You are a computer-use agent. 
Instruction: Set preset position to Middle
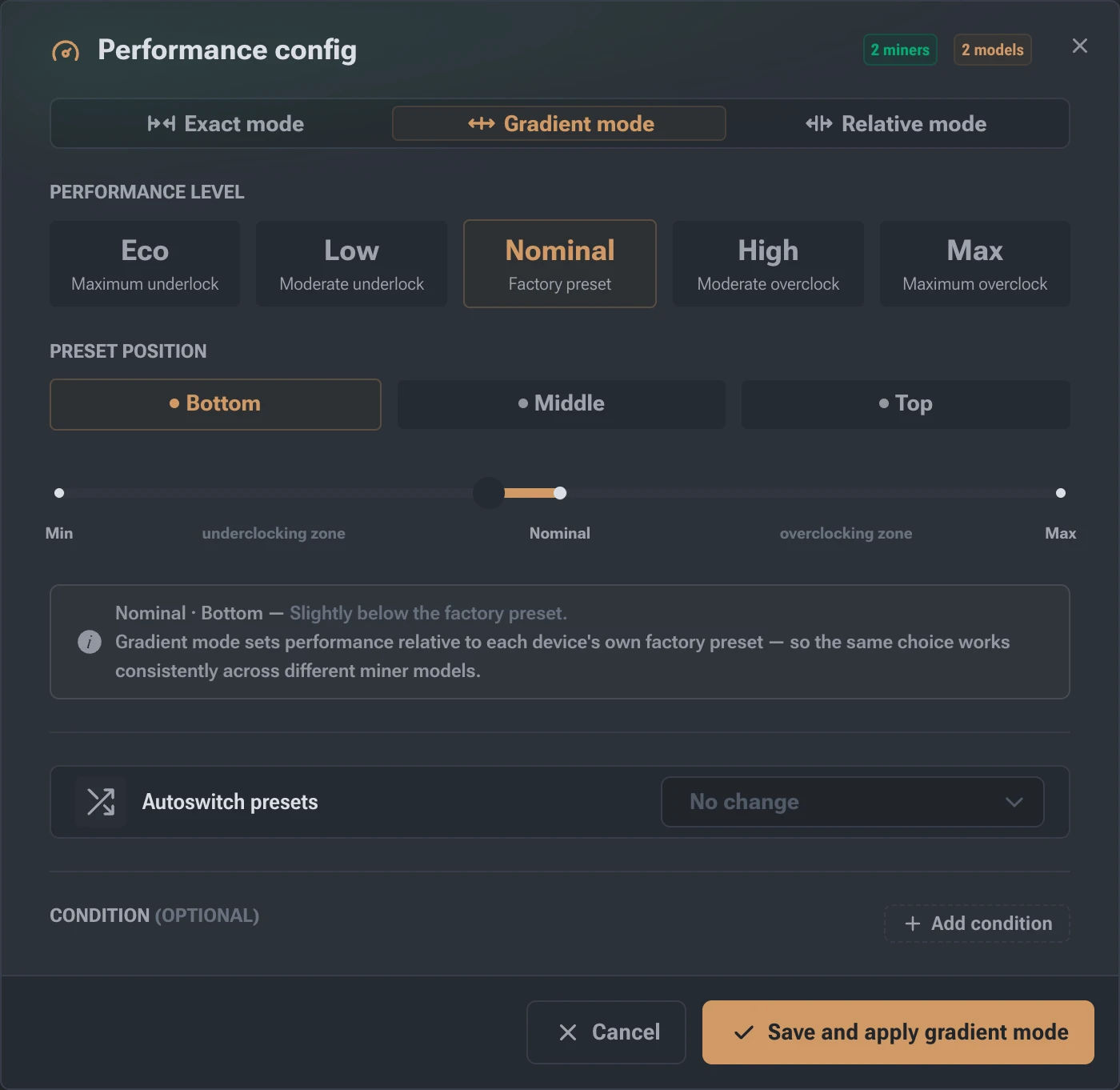[x=562, y=404]
